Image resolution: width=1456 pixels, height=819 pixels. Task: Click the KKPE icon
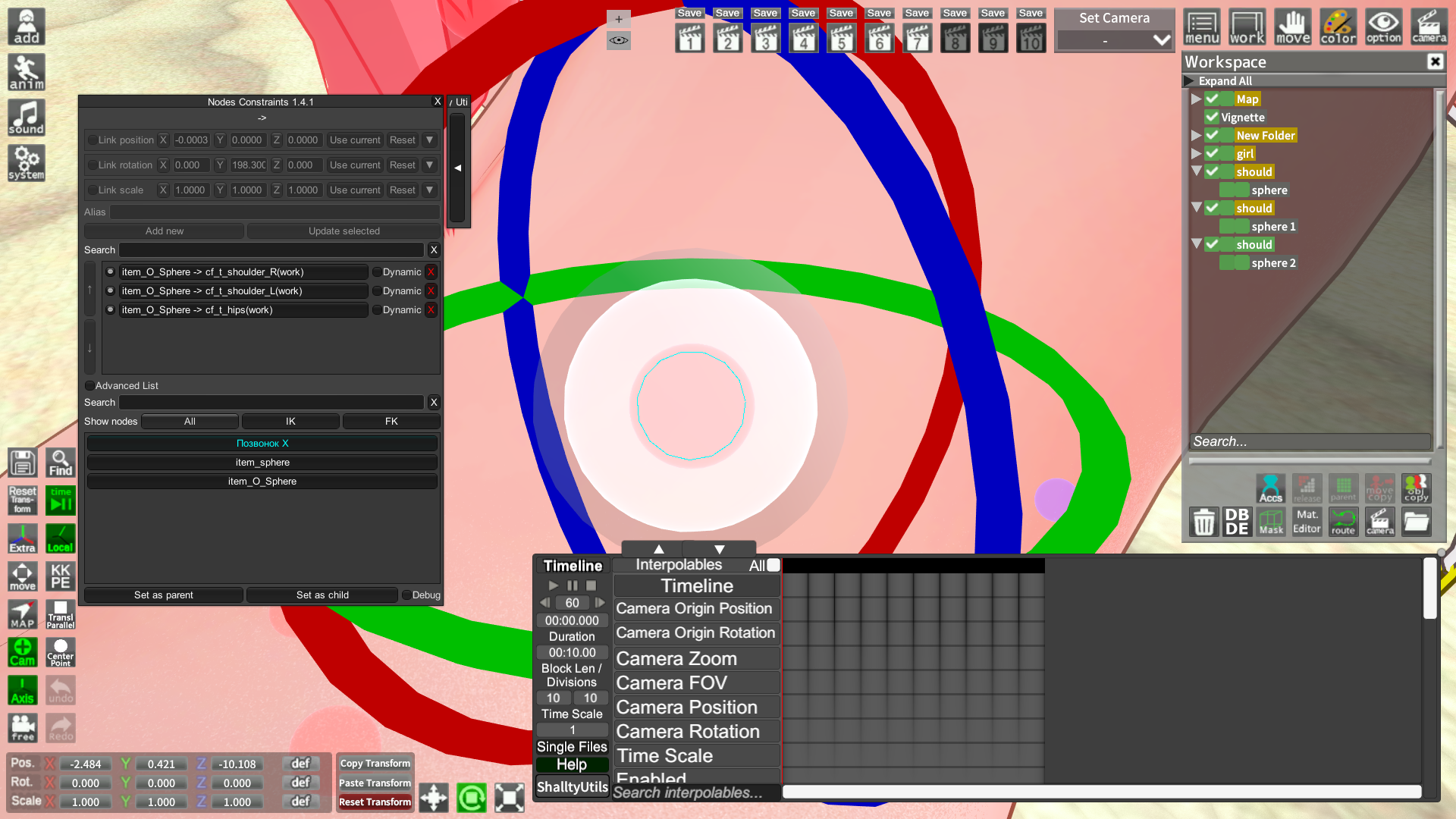coord(61,576)
